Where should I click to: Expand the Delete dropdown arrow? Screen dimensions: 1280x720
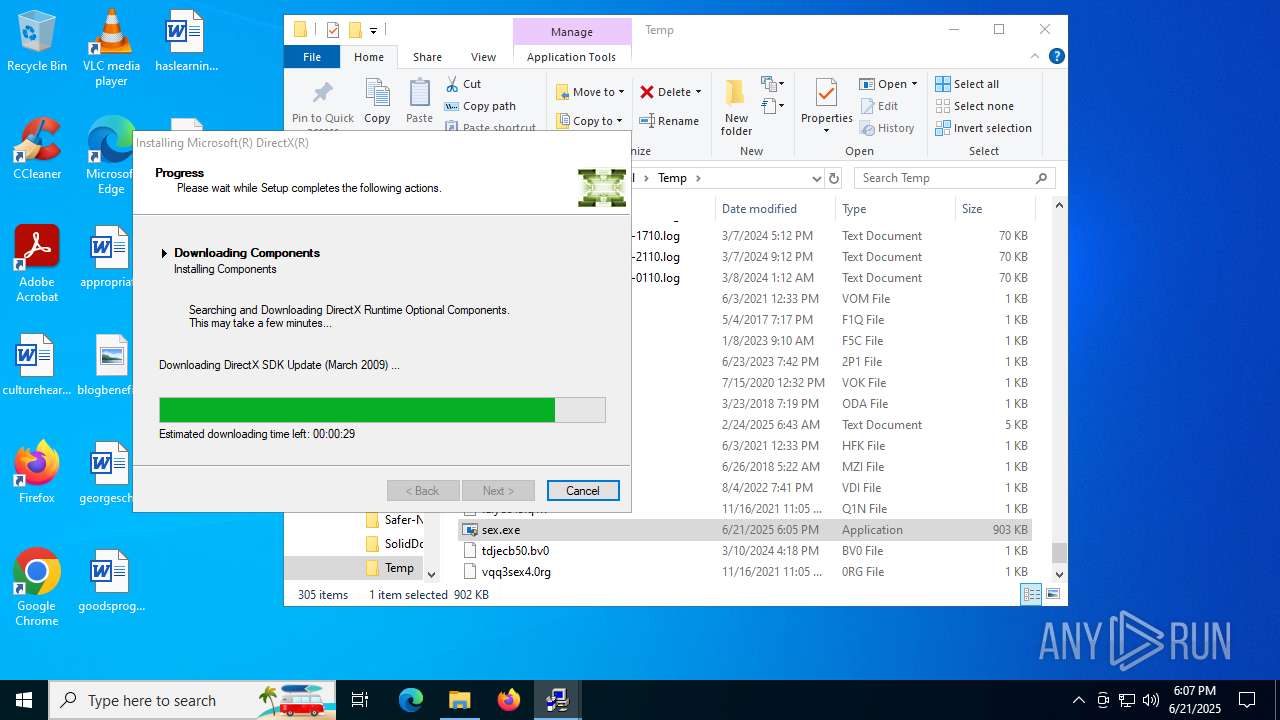click(698, 92)
